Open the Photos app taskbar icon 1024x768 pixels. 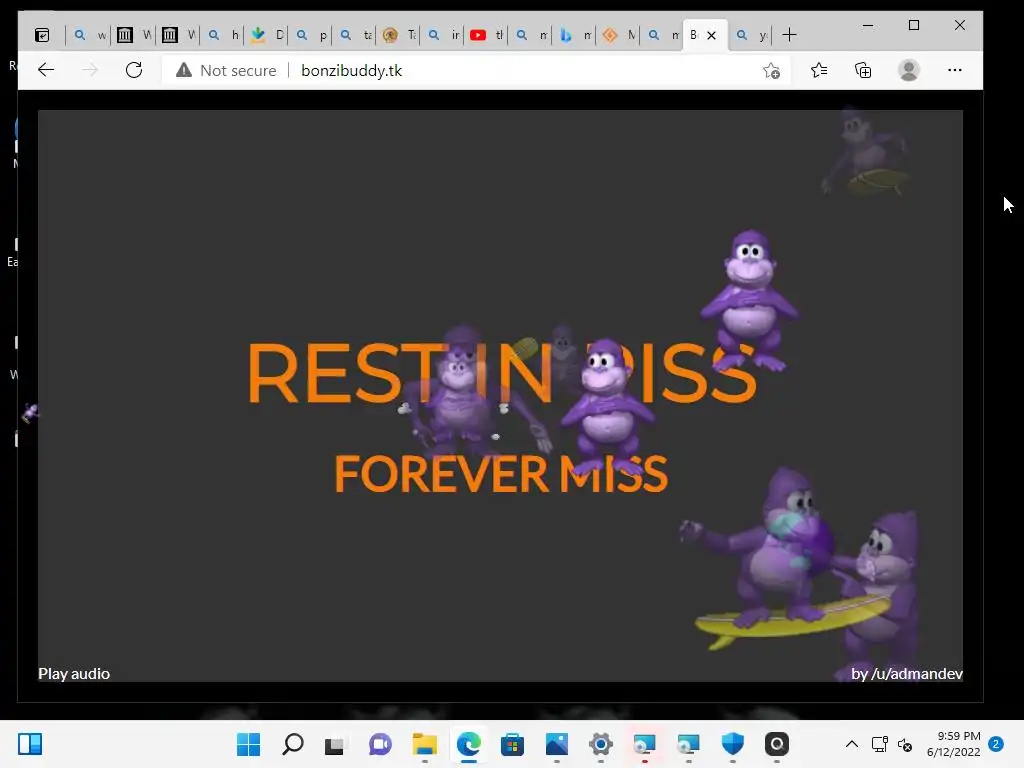pyautogui.click(x=556, y=744)
